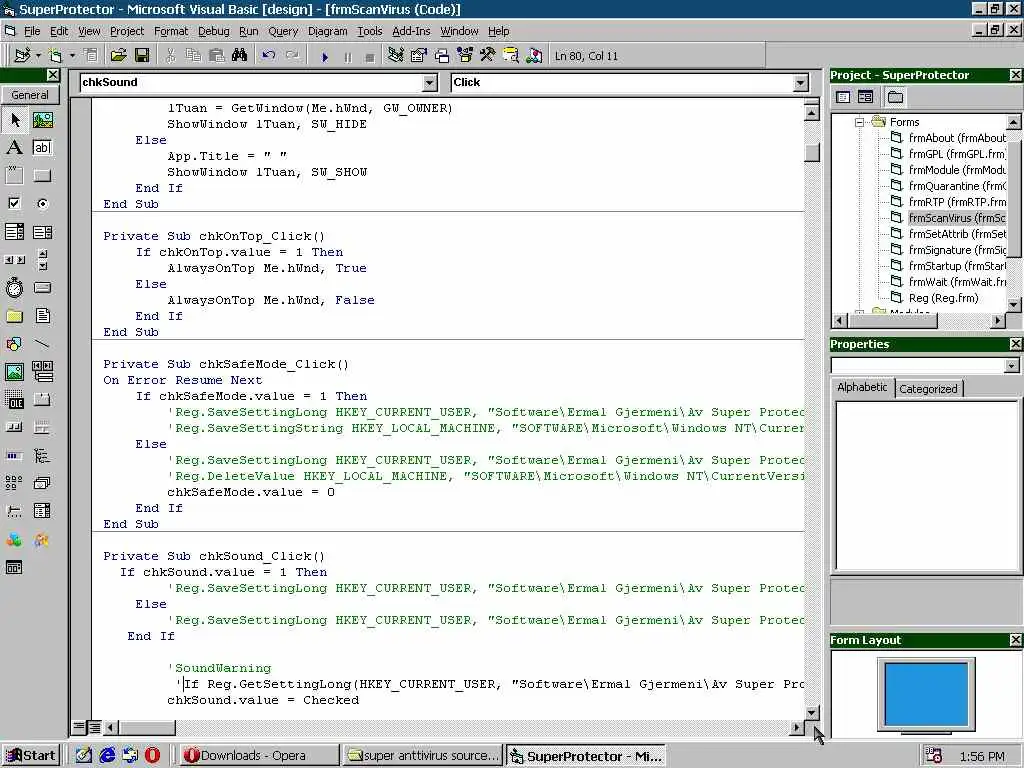
Task: Open the Add-Ins menu
Action: (411, 31)
